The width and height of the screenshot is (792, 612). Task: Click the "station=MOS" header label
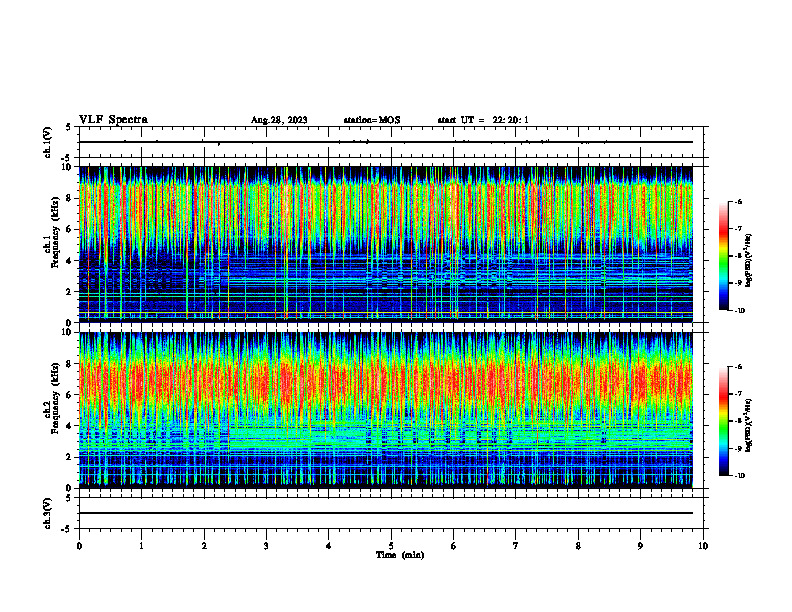[372, 120]
